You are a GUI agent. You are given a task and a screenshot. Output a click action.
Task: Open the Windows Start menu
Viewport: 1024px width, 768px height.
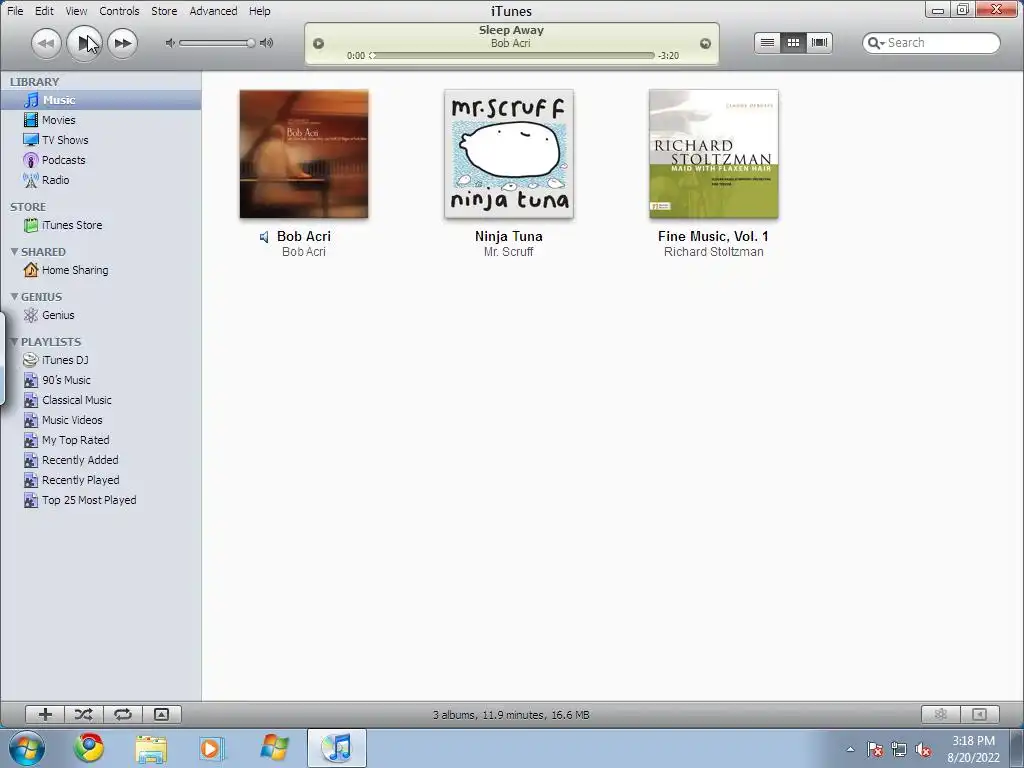(x=27, y=748)
